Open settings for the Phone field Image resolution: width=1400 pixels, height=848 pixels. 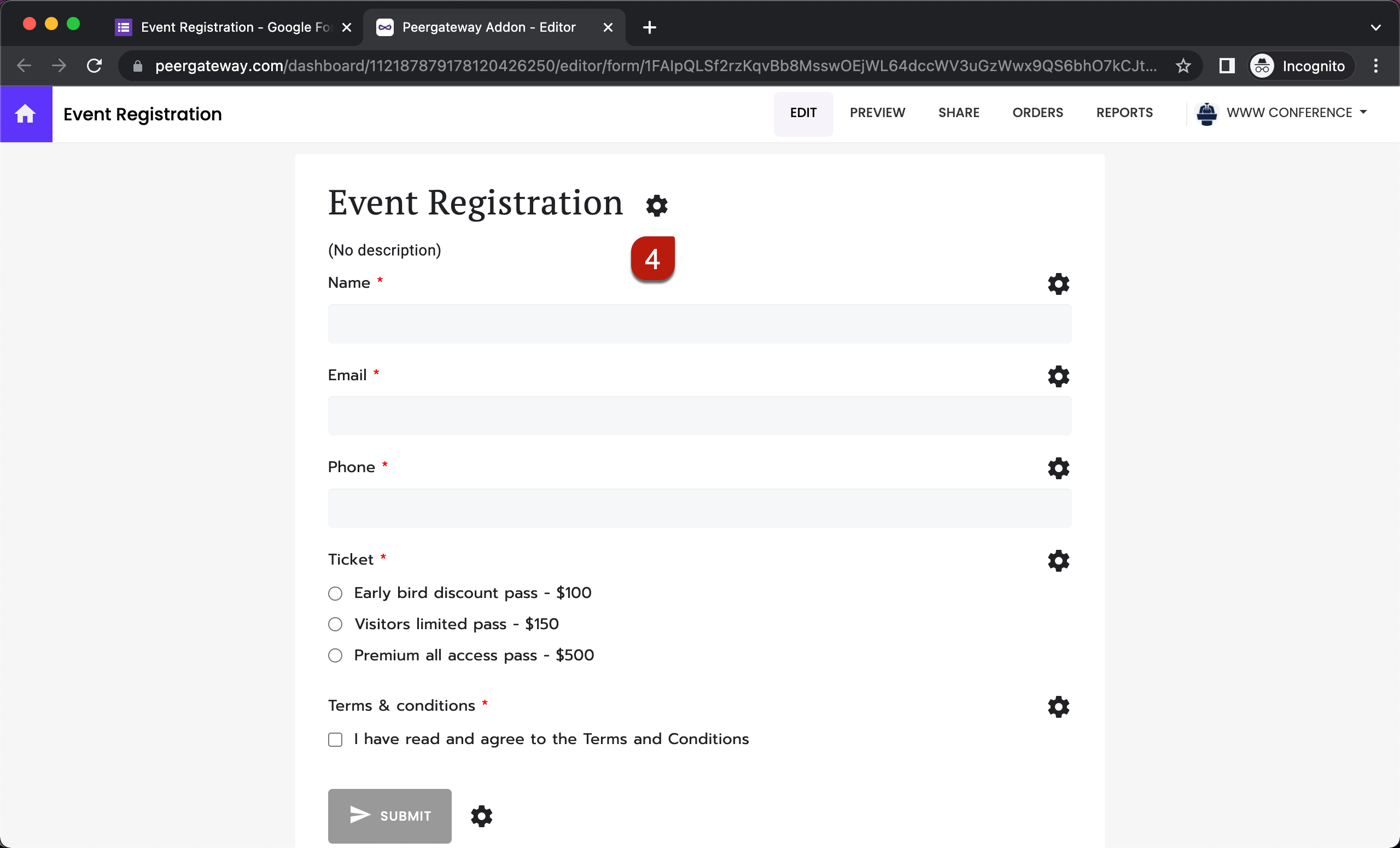coord(1058,468)
